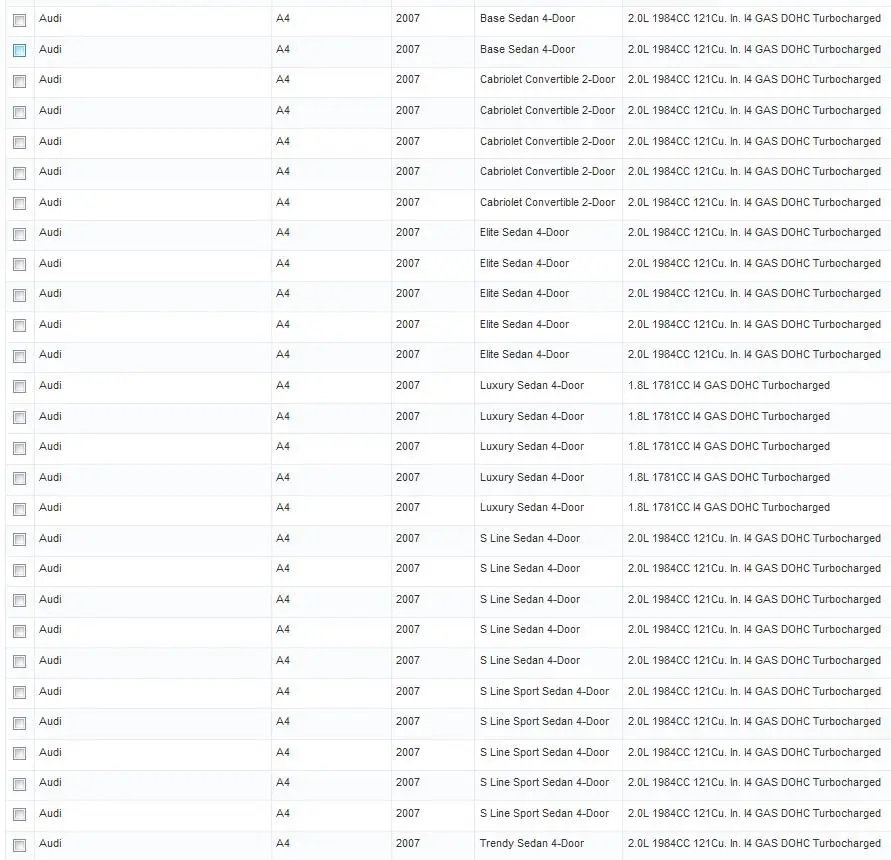The height and width of the screenshot is (860, 891).
Task: Click 'Audi' in the Trendy Sedan row
Action: point(50,844)
